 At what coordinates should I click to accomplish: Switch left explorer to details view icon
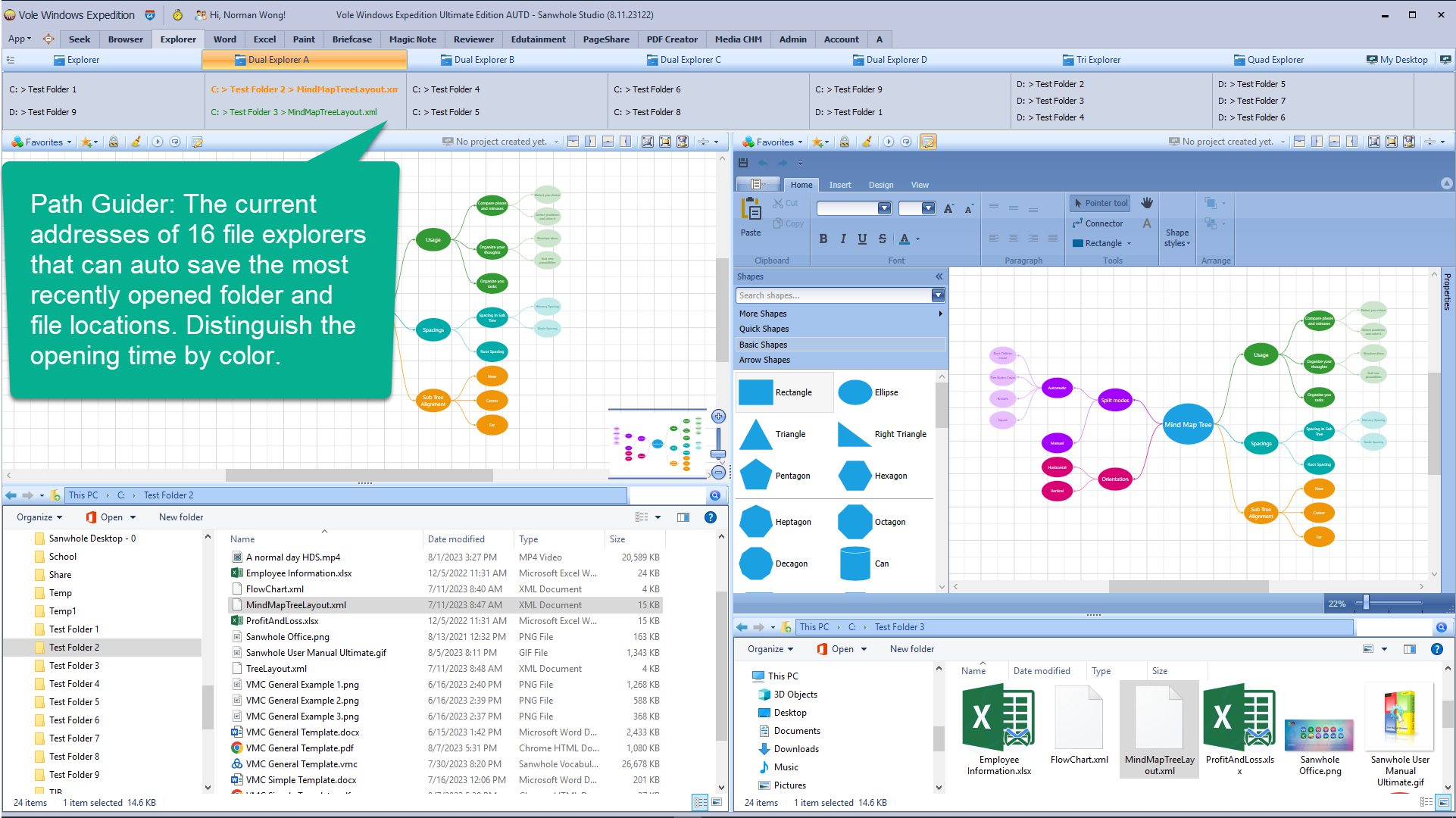[700, 802]
